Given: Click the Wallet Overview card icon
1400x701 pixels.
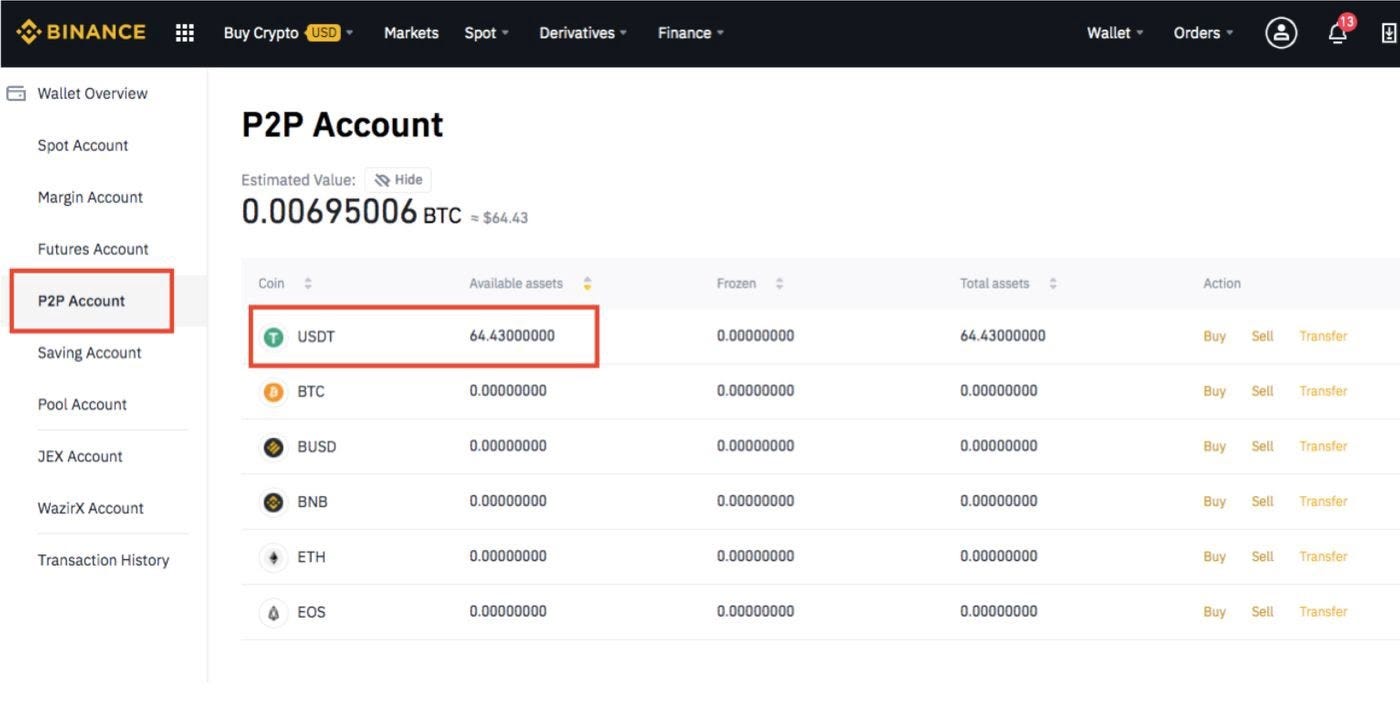Looking at the screenshot, I should (16, 93).
